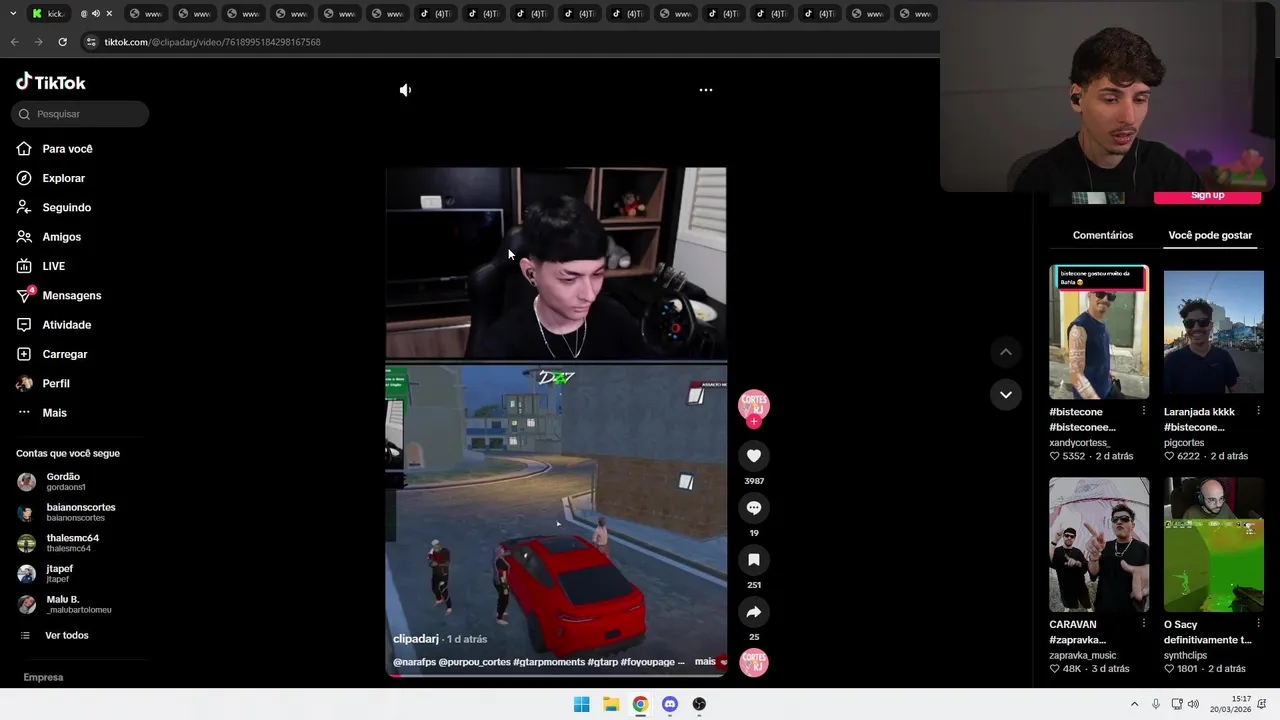Share the video with the arrow icon
This screenshot has height=720, width=1280.
[x=754, y=612]
